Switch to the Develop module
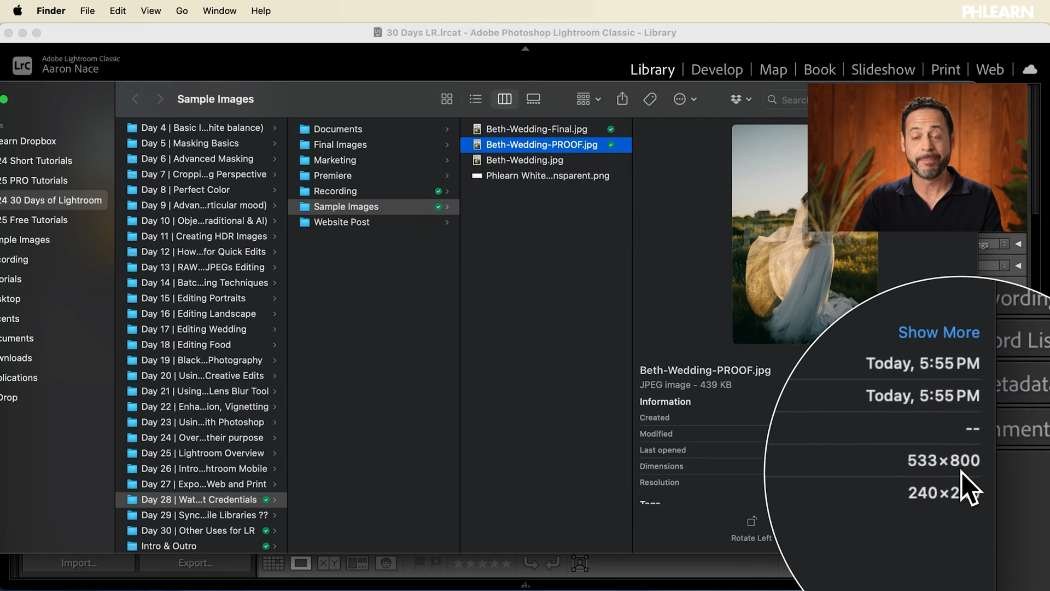This screenshot has width=1050, height=591. 717,70
